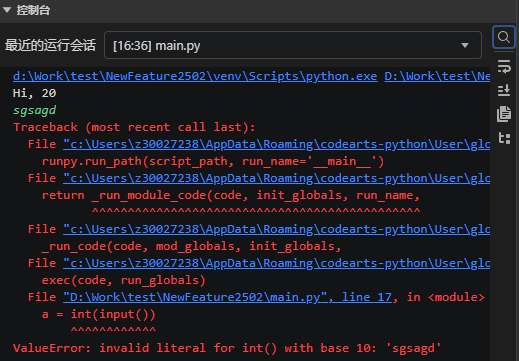Click the '_run_code(code, mod_globals' line

click(x=192, y=246)
